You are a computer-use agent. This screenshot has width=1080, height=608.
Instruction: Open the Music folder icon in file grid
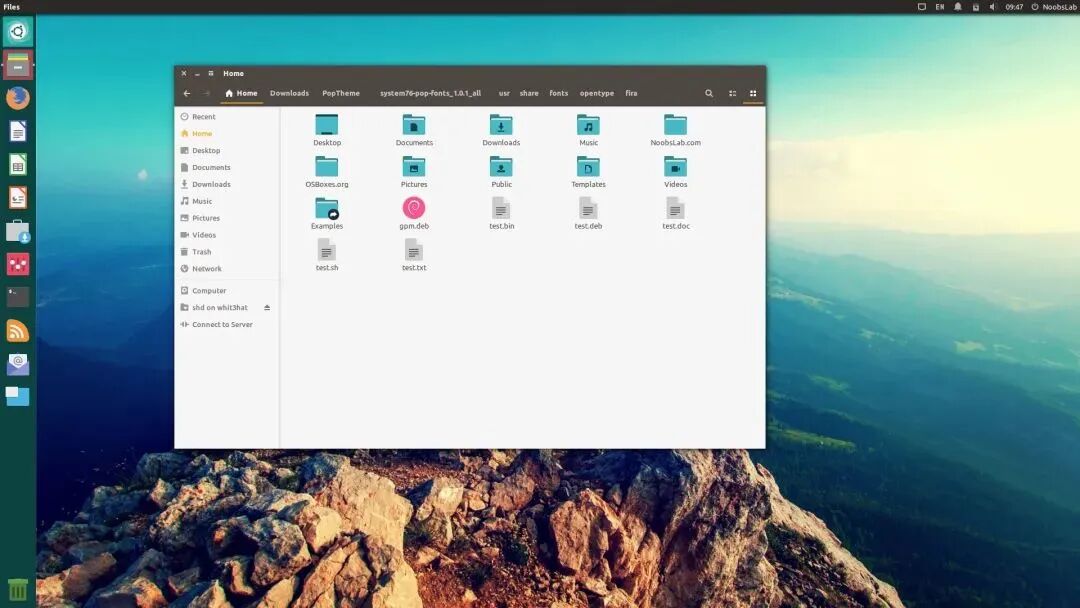click(x=588, y=125)
